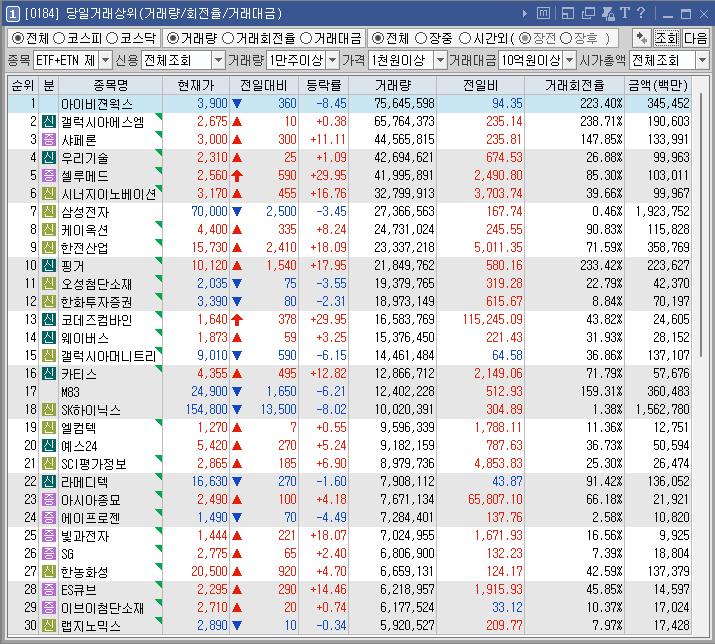Sort by 현재가 column header
This screenshot has width=715, height=644.
pyautogui.click(x=196, y=85)
